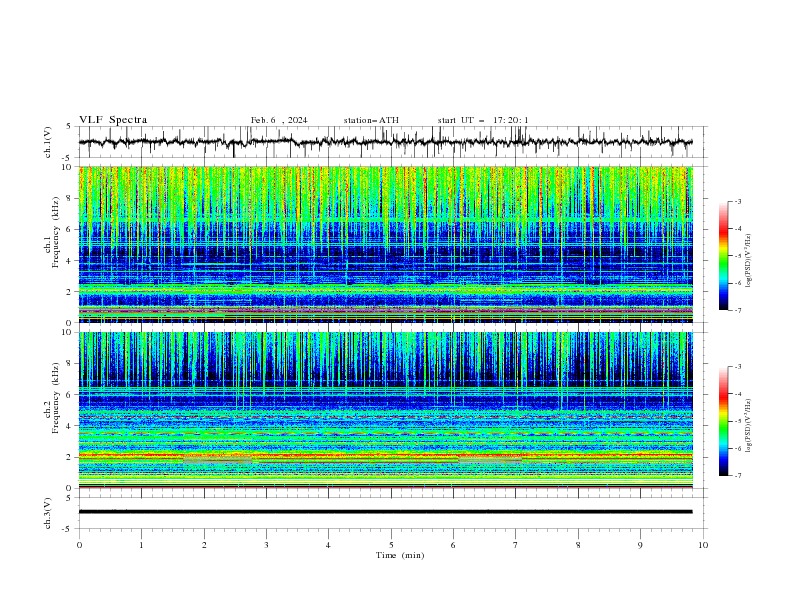This screenshot has width=792, height=612.
Task: Click the time axis tick label "3"
Action: point(266,545)
